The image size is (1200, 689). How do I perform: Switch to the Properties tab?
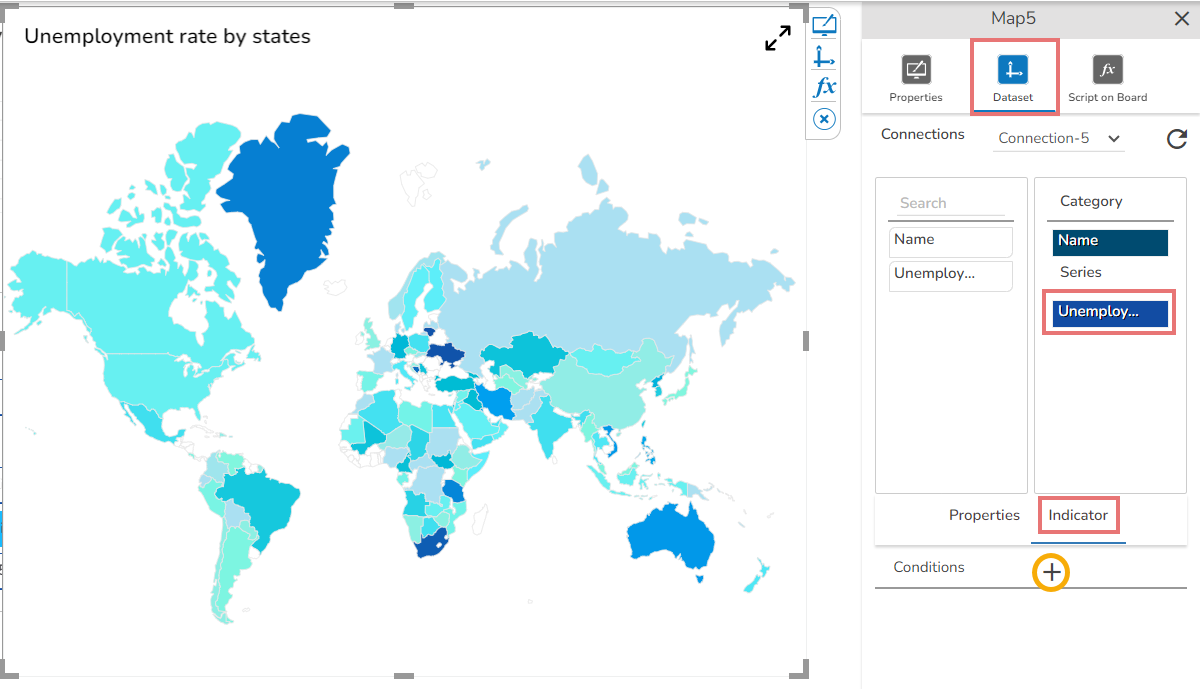click(x=984, y=515)
